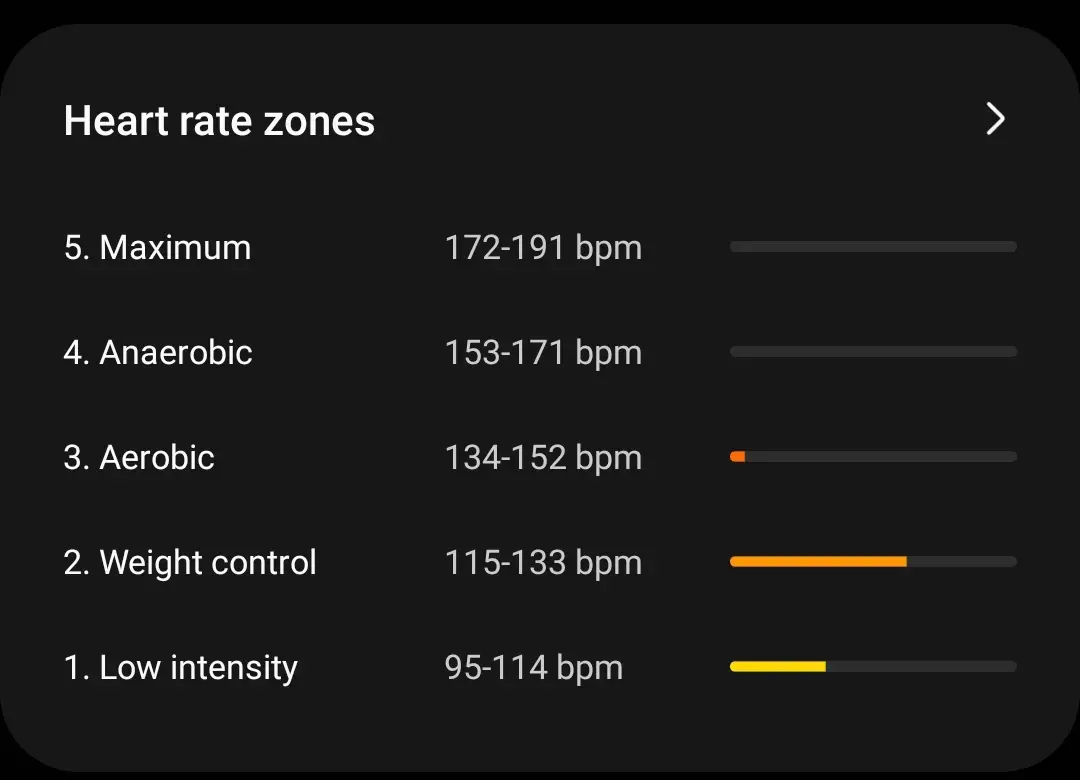Select the Weight control zone row
Image resolution: width=1080 pixels, height=780 pixels.
[190, 562]
